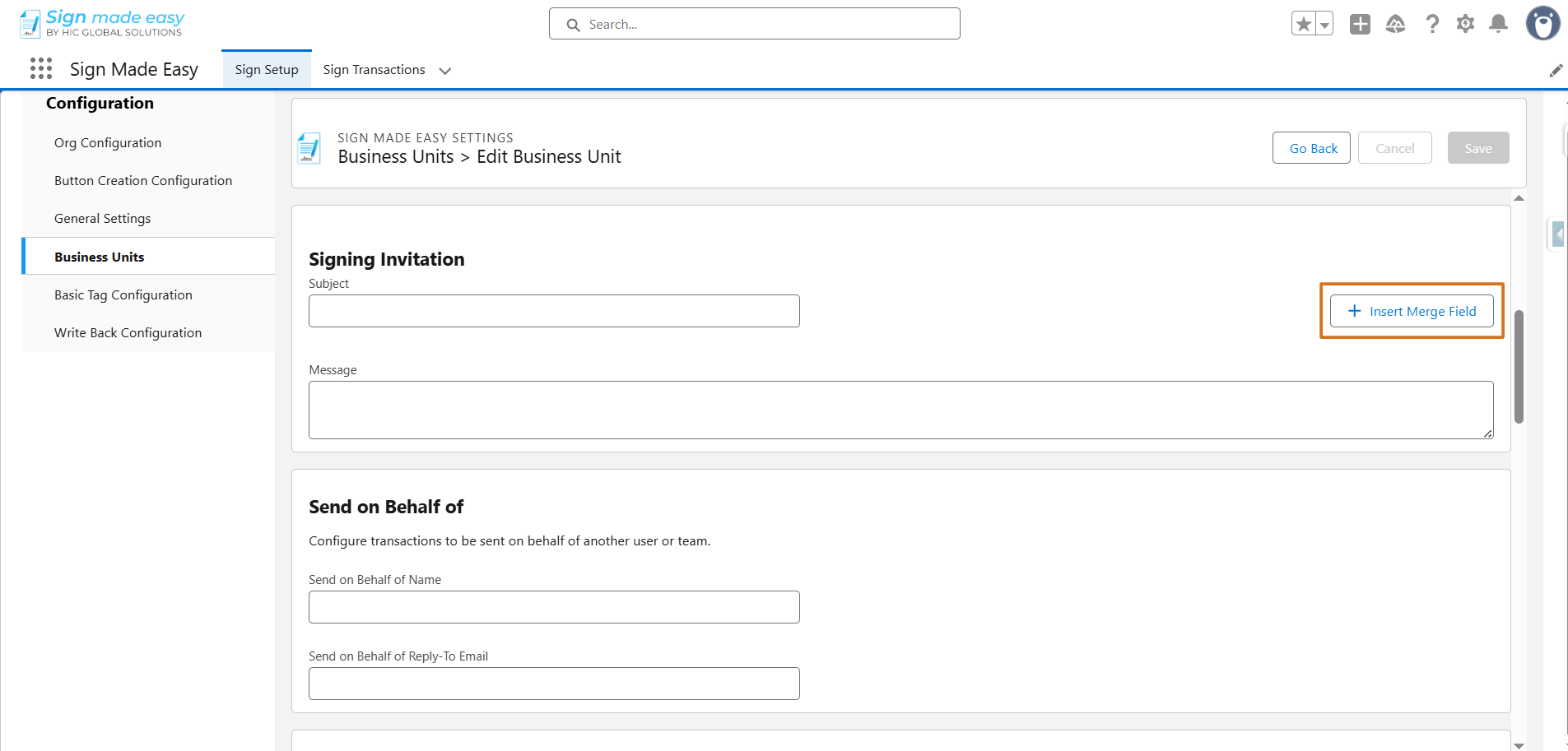
Task: Open the Salesforce Help question mark icon
Action: point(1432,25)
